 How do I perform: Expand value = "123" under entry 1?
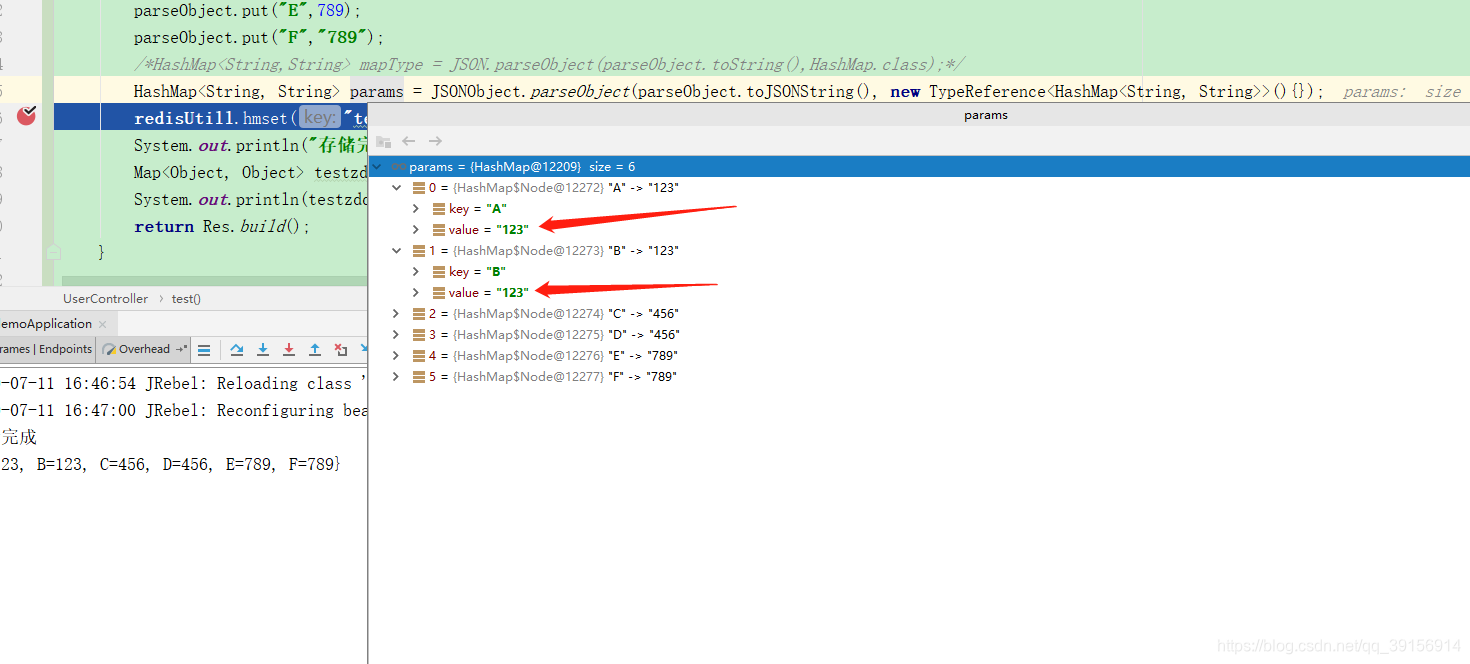click(x=416, y=293)
